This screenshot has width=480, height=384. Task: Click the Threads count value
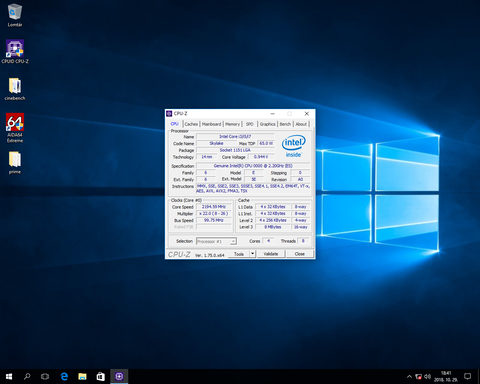point(303,241)
